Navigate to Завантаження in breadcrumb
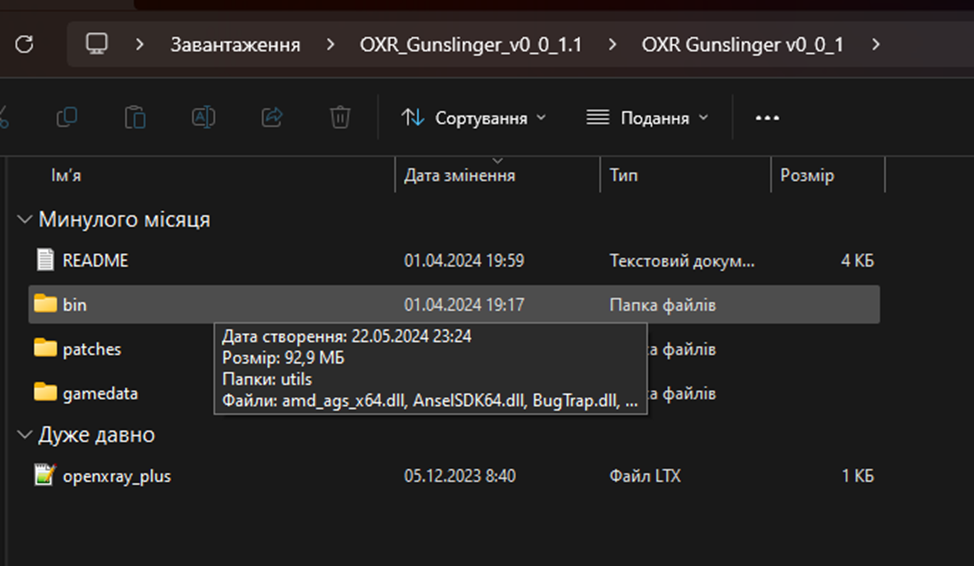974x566 pixels. coord(235,45)
